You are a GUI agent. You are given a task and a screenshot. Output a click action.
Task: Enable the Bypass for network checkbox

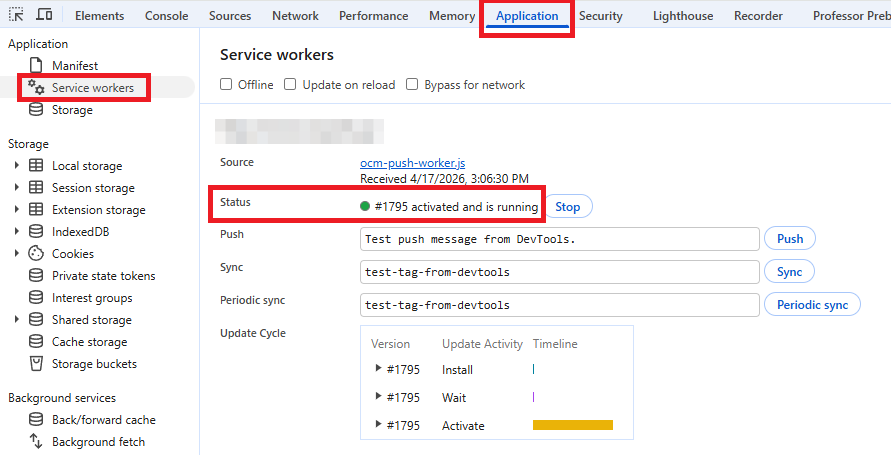[x=412, y=85]
